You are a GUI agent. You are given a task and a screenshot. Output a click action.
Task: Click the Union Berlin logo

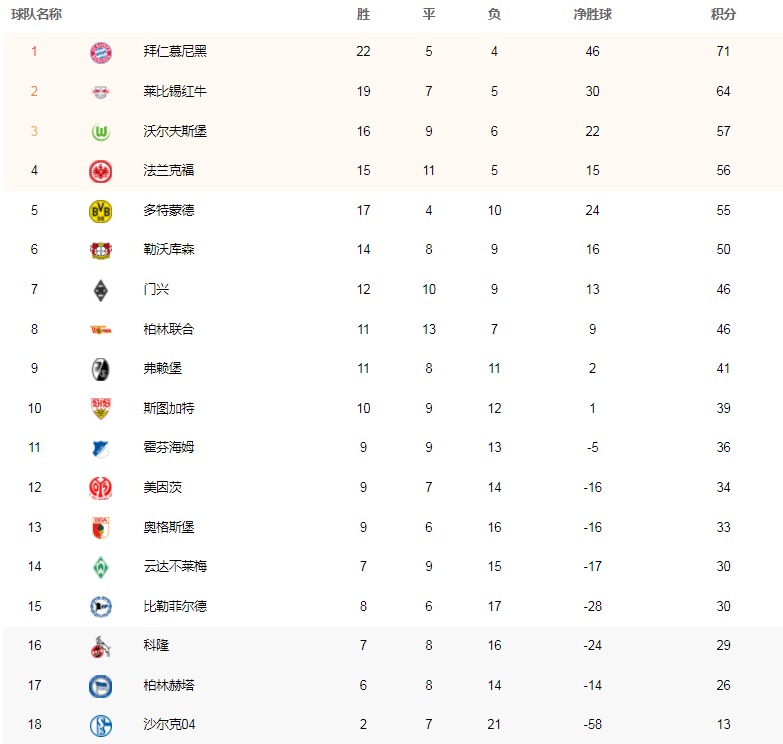pos(100,330)
